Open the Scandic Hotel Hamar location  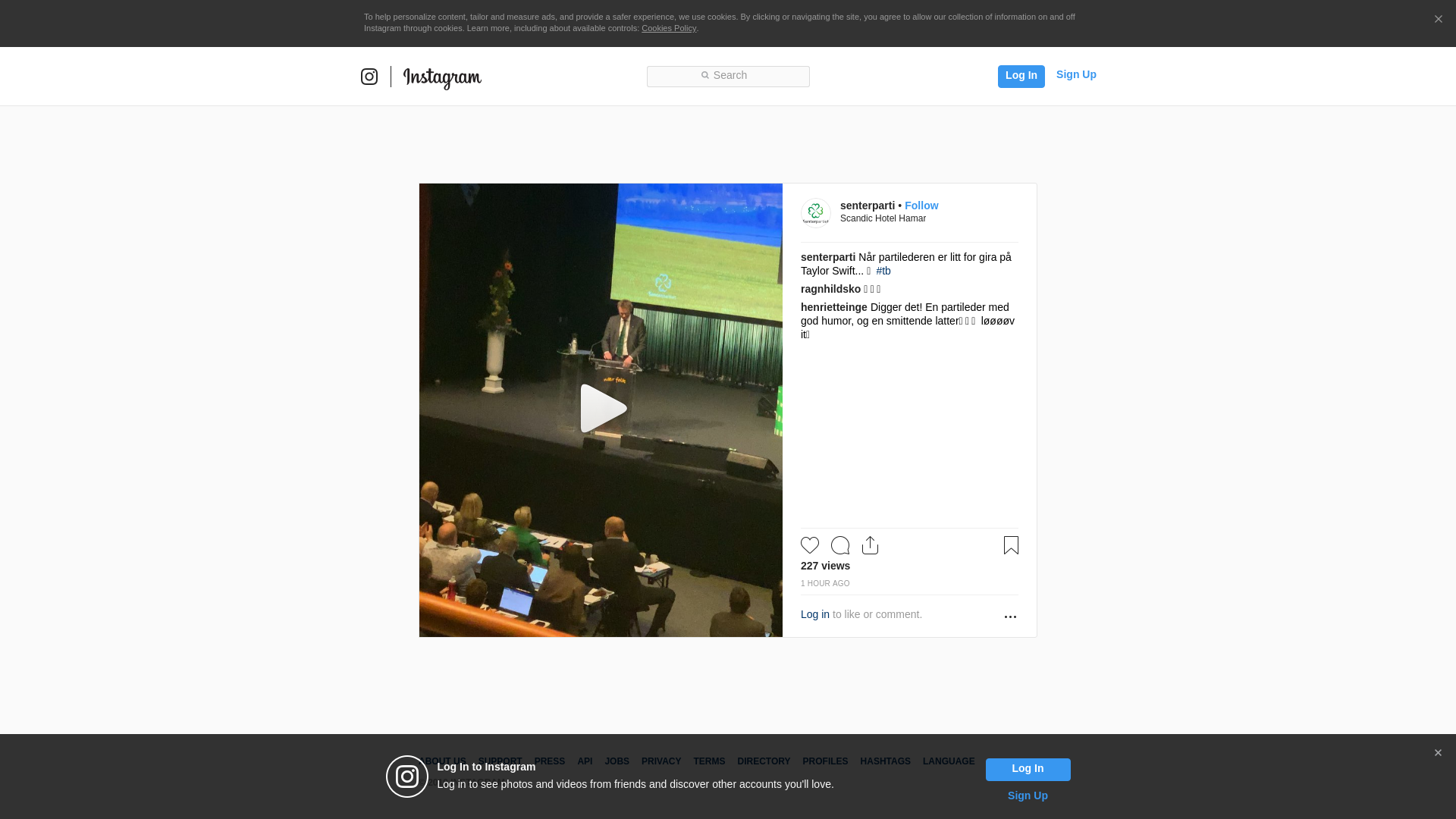pyautogui.click(x=883, y=218)
